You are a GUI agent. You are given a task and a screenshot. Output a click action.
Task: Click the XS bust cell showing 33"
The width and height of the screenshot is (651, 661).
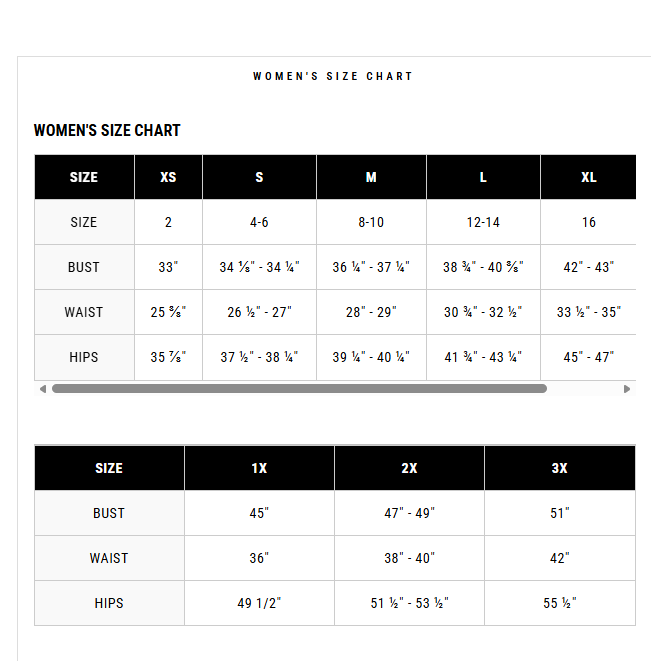point(168,267)
